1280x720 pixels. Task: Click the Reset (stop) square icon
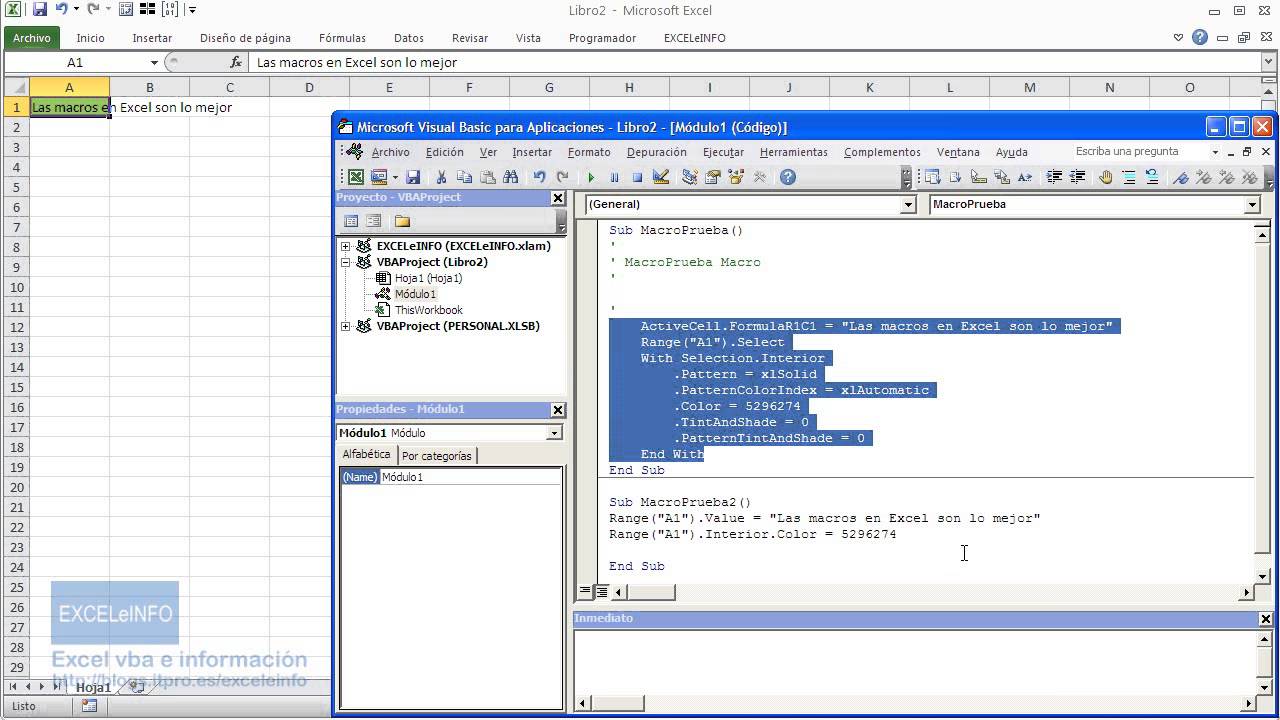[x=637, y=177]
